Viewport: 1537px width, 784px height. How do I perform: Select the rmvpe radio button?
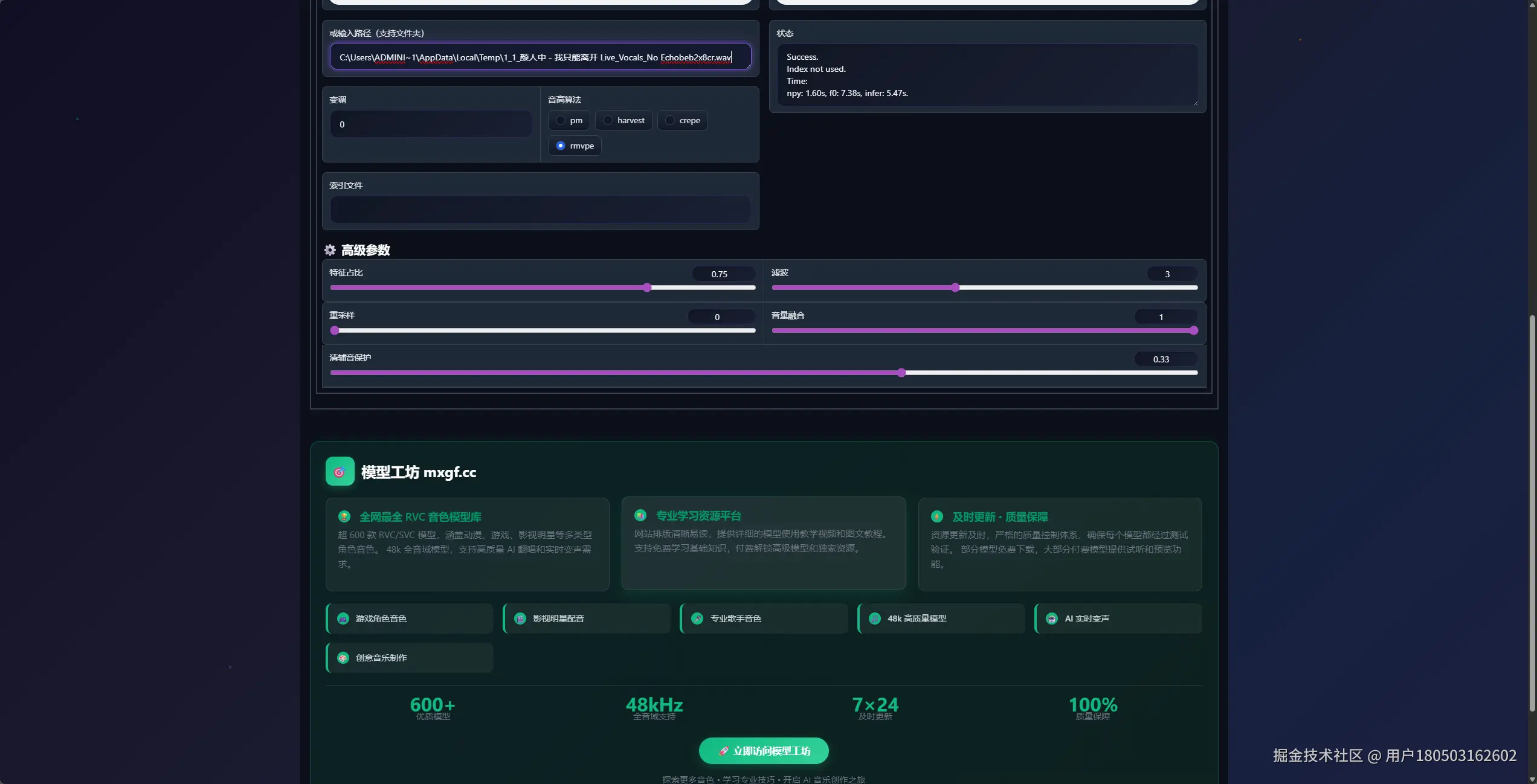[x=561, y=146]
